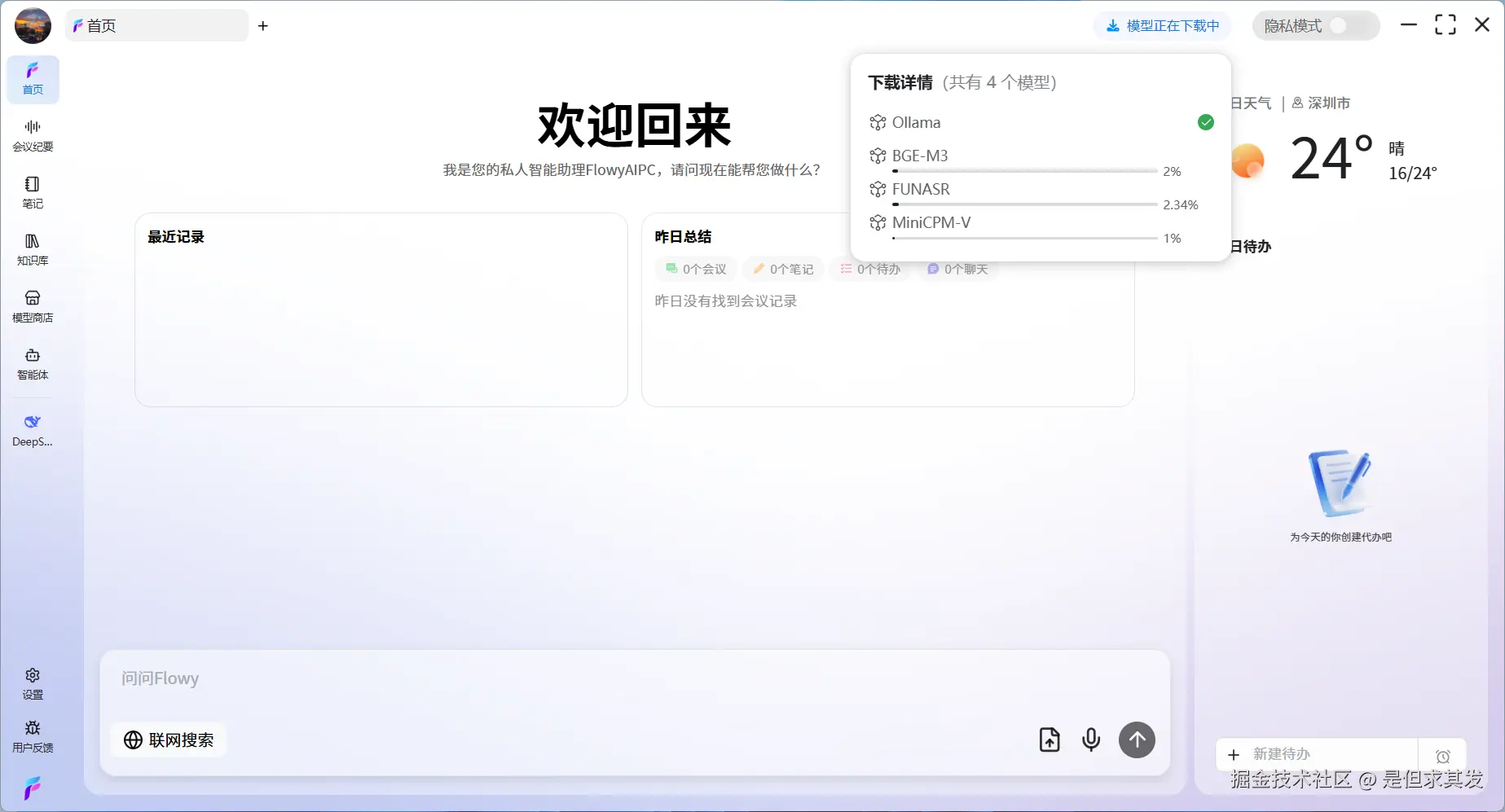Click the 0个会议 tag in 昨日总结
Viewport: 1505px width, 812px height.
click(695, 269)
